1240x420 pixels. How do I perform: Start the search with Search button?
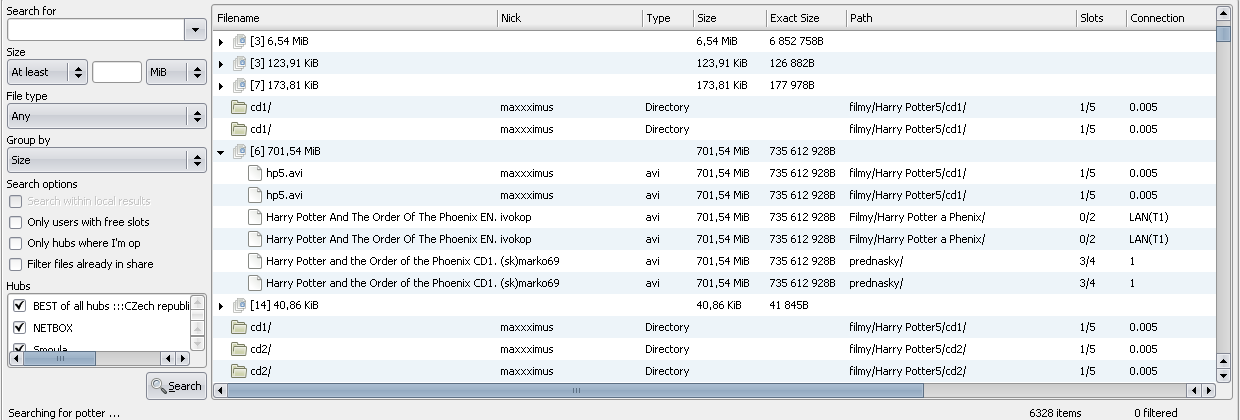(175, 385)
